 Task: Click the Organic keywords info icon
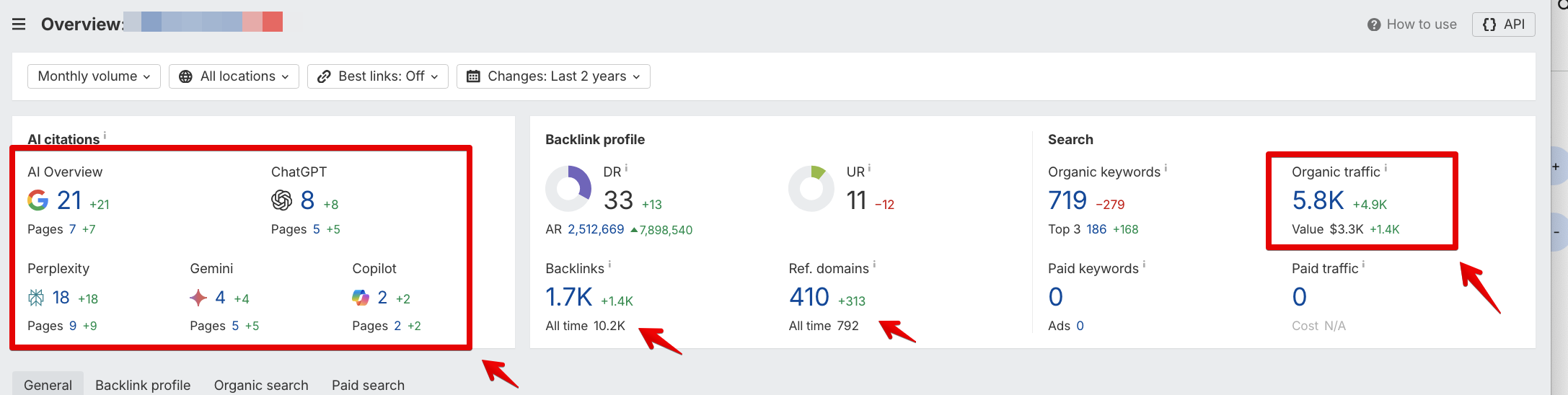[x=1166, y=169]
